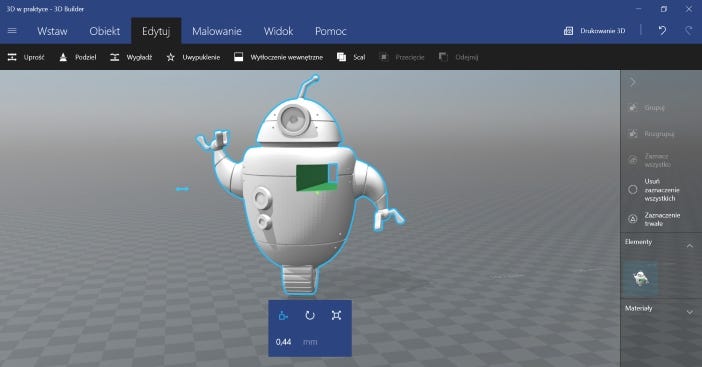Screen dimensions: 702x367
Task: Expand the Materiały section chevron
Action: click(x=689, y=312)
